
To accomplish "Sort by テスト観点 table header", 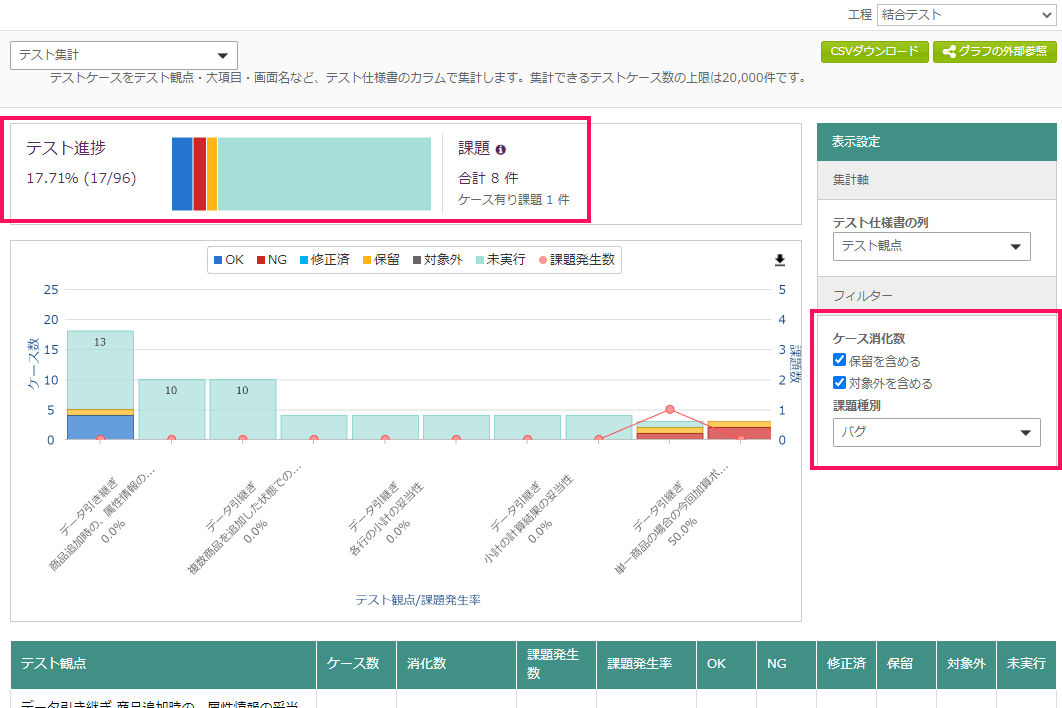I will click(x=163, y=664).
